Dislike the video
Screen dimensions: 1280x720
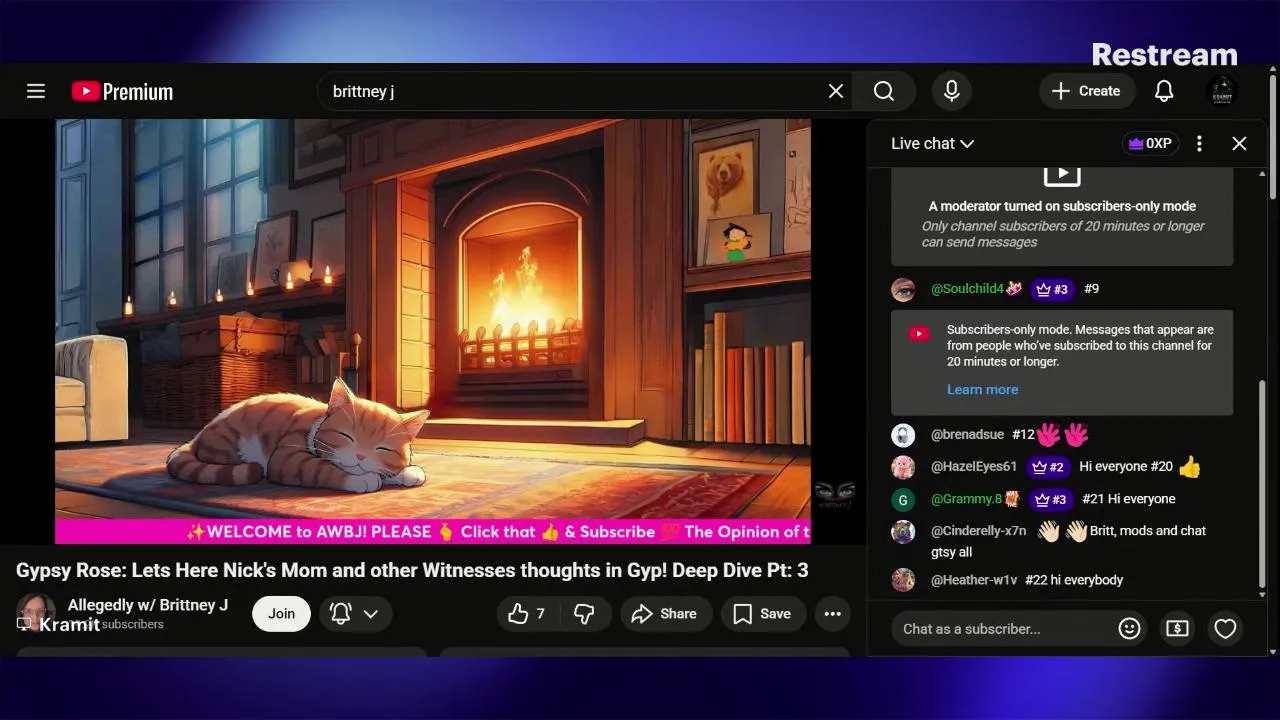585,613
